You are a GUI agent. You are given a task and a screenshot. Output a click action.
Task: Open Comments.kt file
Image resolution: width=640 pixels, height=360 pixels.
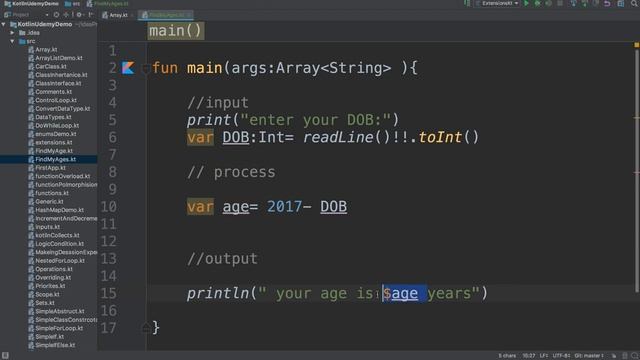53,92
